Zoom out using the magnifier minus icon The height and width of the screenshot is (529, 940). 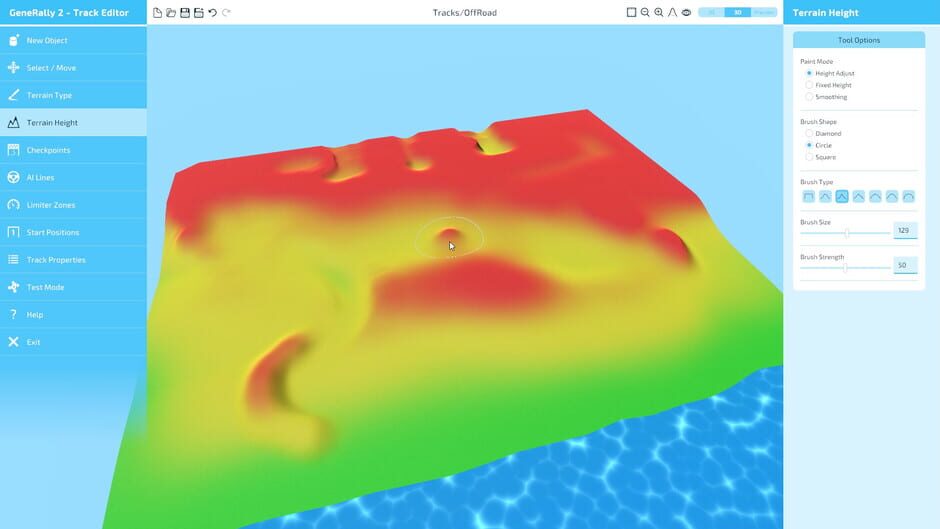tap(645, 13)
